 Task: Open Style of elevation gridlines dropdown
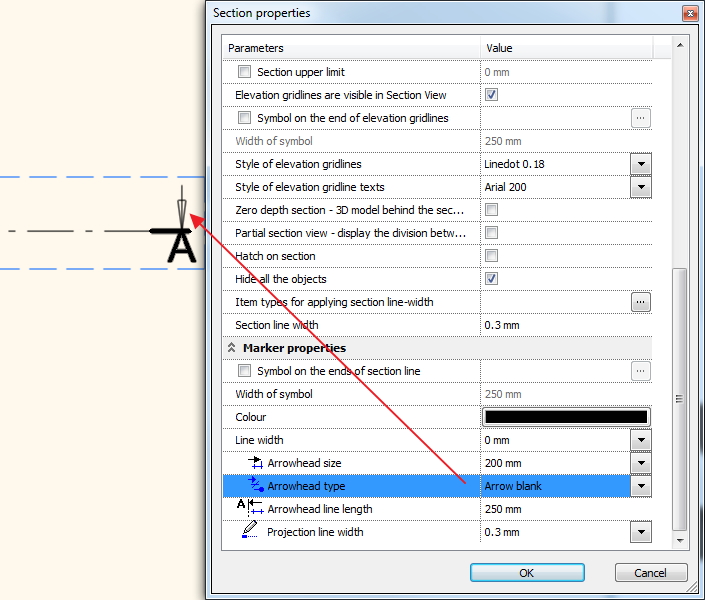pyautogui.click(x=641, y=164)
